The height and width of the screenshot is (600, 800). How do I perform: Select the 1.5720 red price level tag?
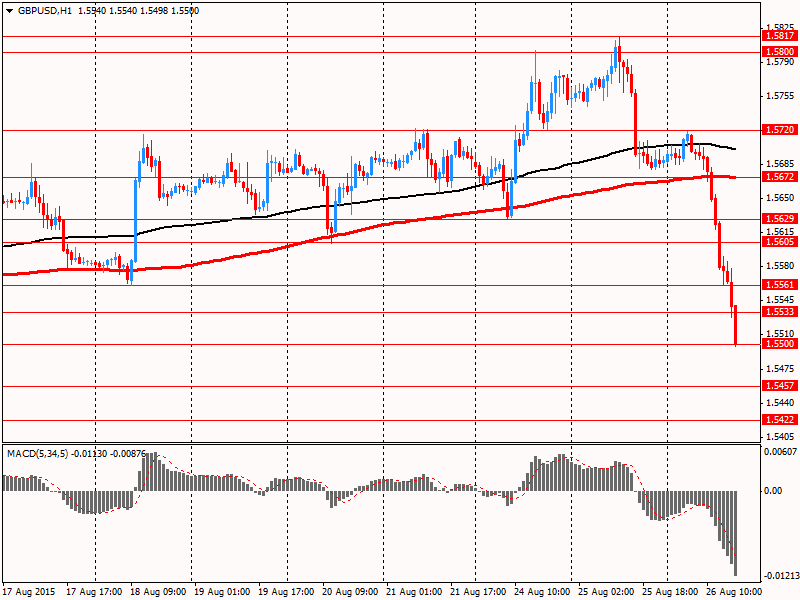pyautogui.click(x=779, y=130)
